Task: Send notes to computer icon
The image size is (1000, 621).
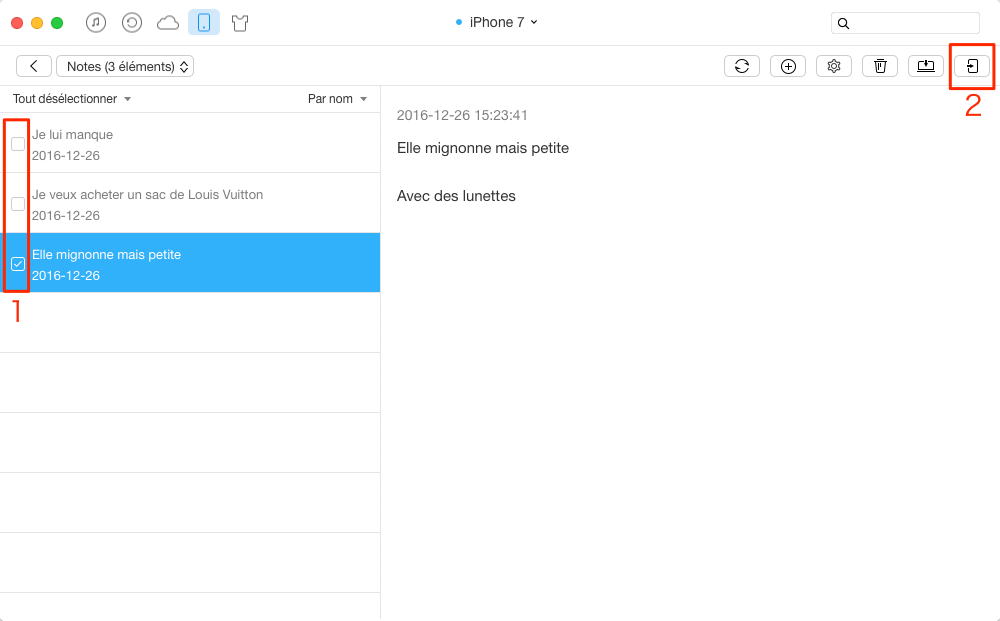Action: pos(926,66)
